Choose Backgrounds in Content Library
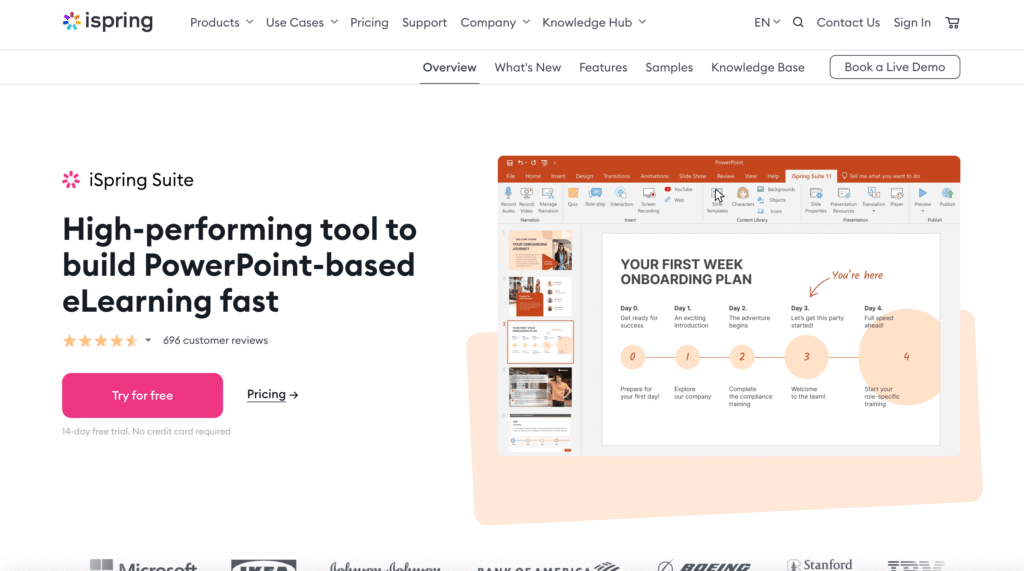Screen dimensions: 1024x571 [776, 189]
